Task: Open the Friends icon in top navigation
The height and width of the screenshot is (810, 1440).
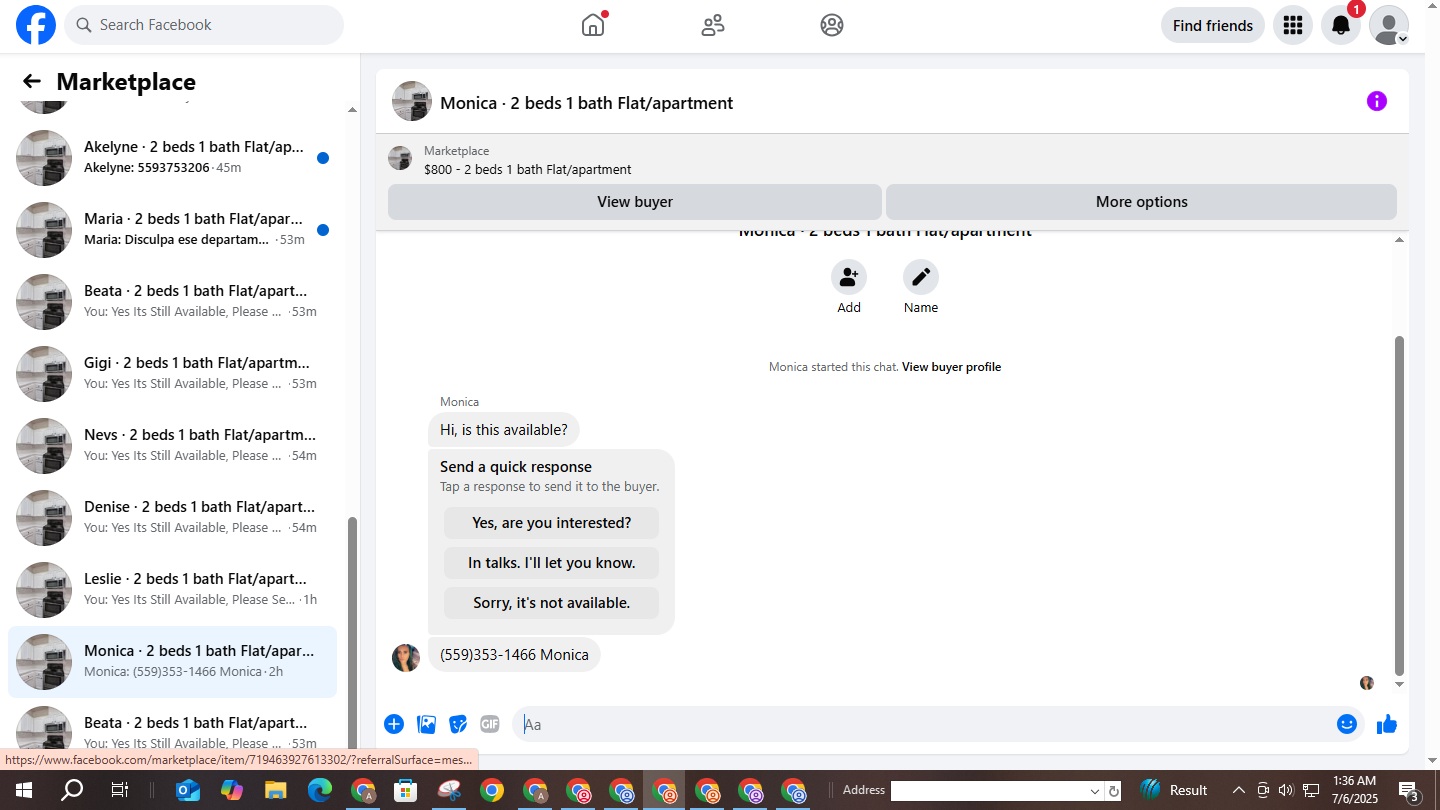Action: (x=713, y=25)
